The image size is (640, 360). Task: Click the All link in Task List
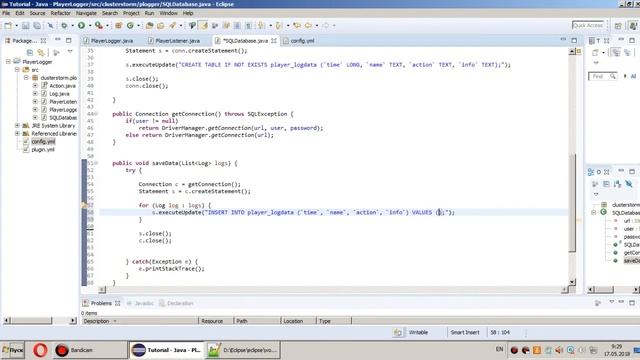pyautogui.click(x=633, y=76)
